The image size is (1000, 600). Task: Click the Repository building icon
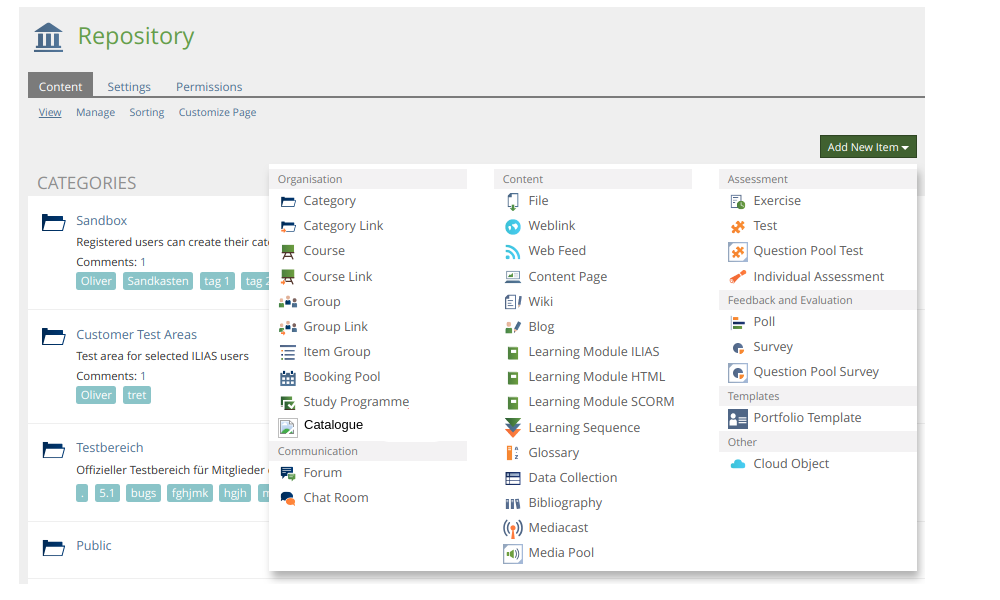pyautogui.click(x=48, y=37)
